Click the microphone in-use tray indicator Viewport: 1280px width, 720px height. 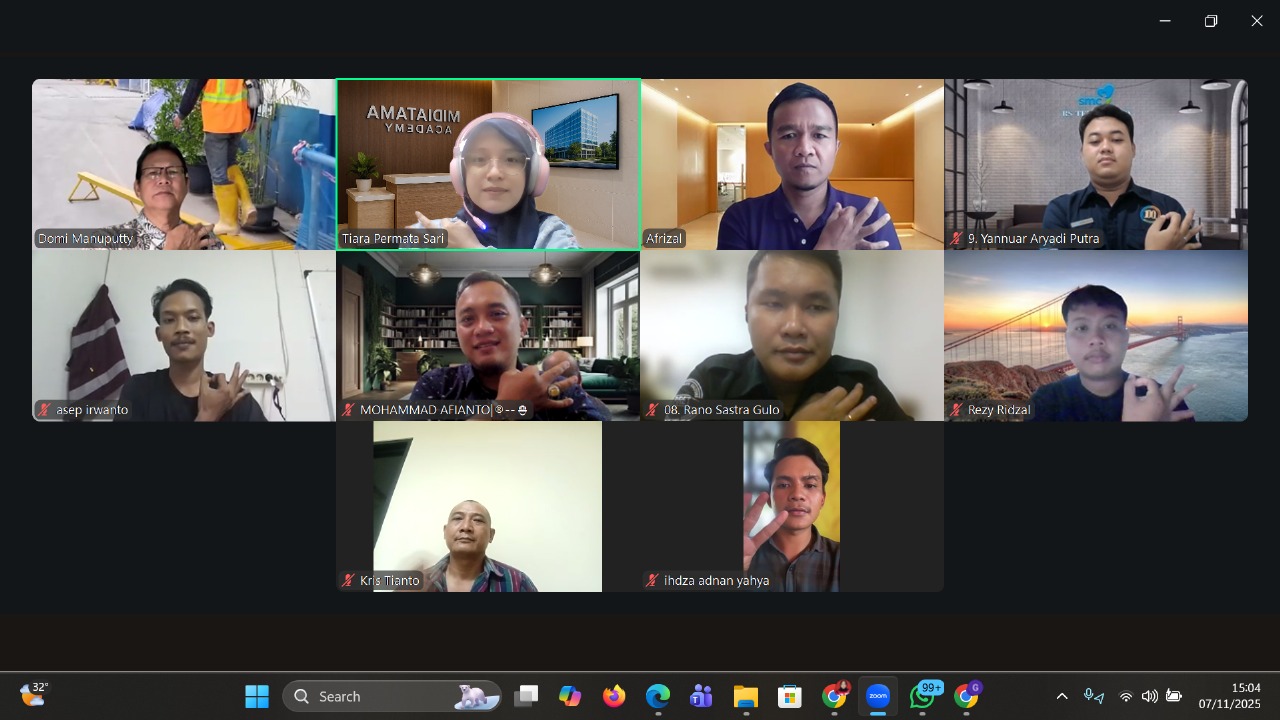click(1093, 696)
